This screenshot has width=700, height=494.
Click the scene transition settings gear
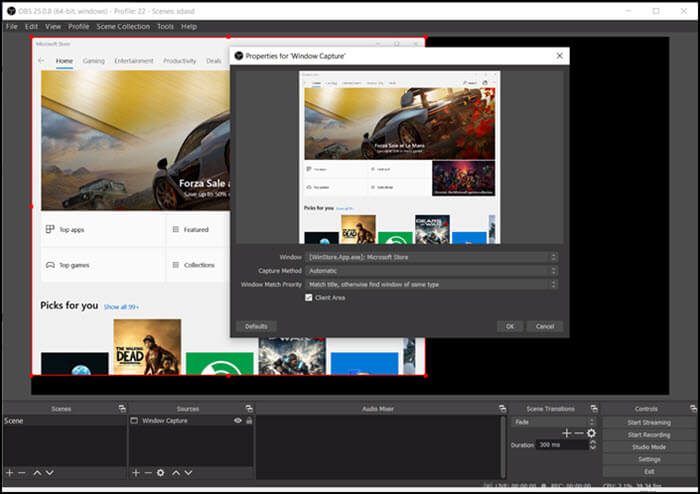click(x=591, y=433)
